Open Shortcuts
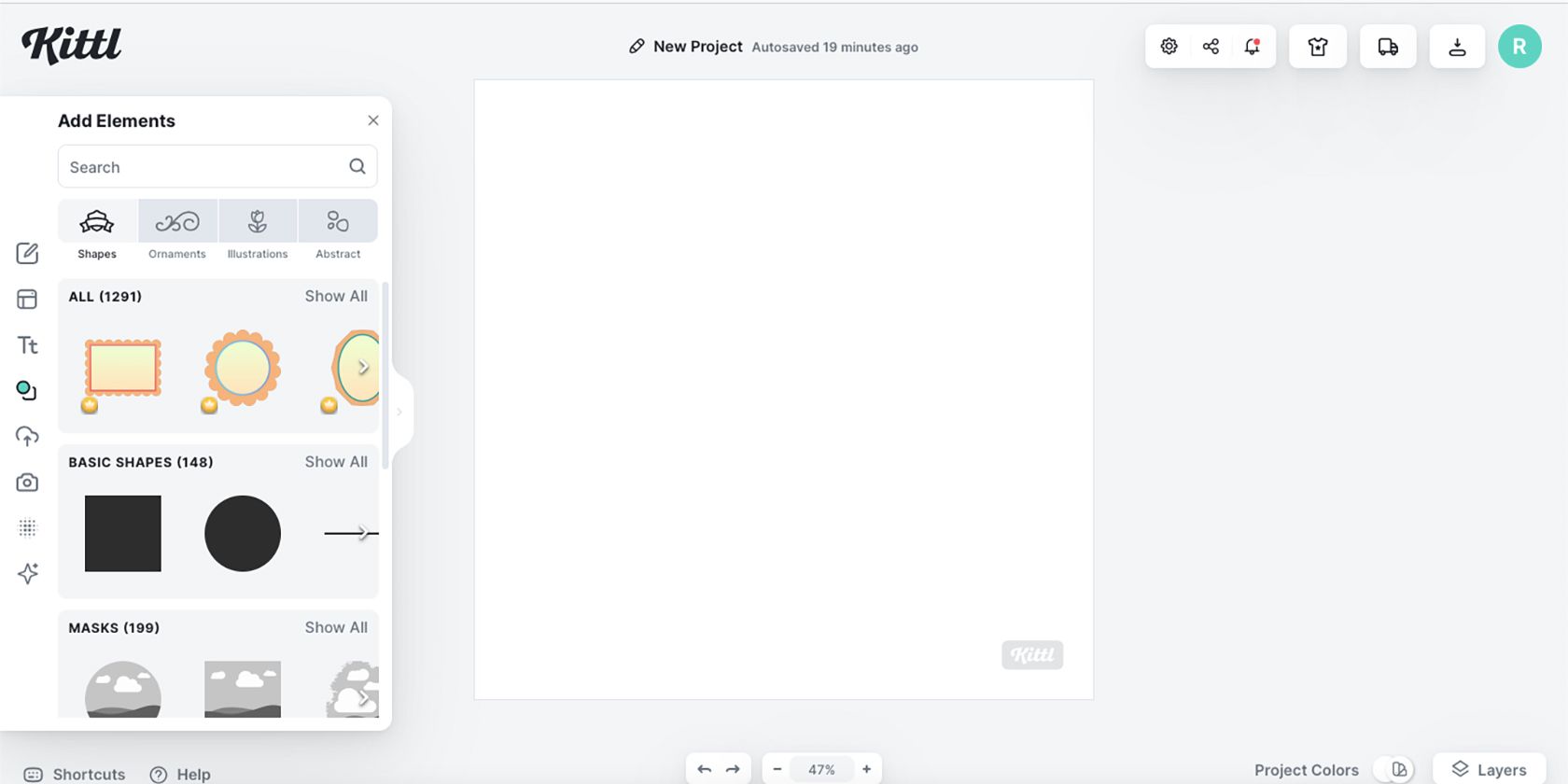Viewport: 1568px width, 784px height. tap(75, 774)
